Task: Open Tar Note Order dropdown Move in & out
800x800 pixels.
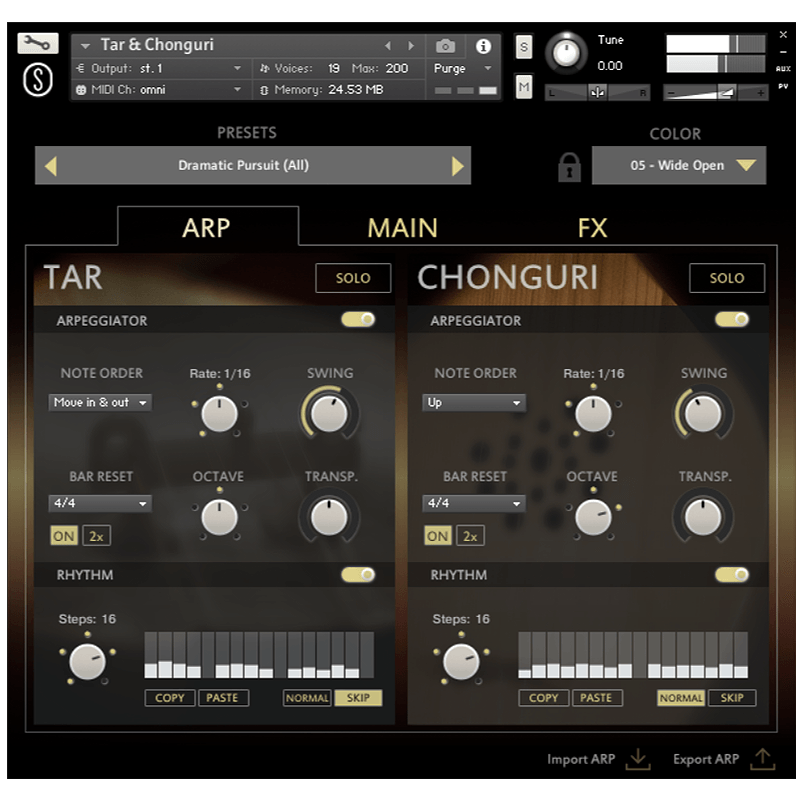Action: [100, 403]
